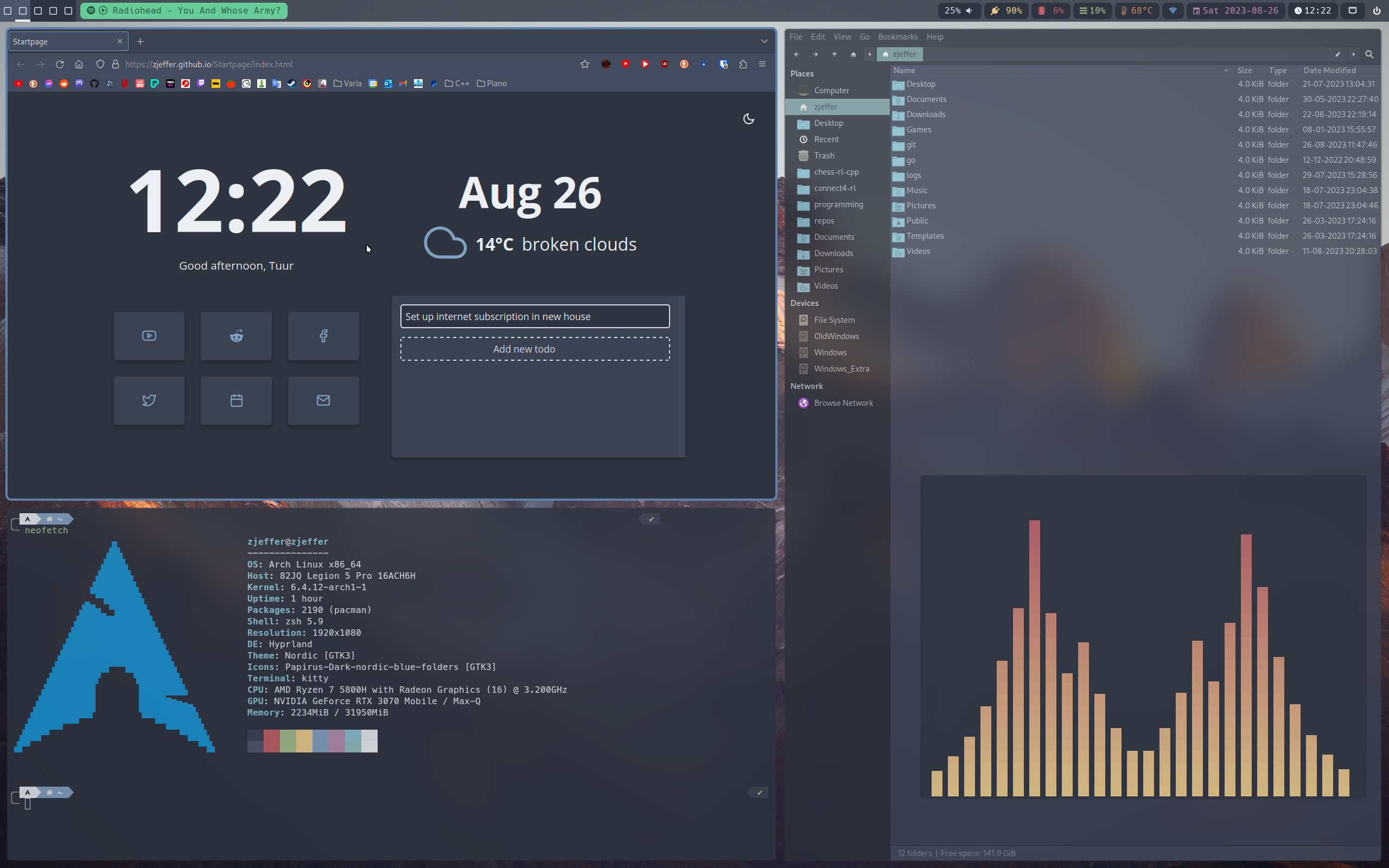
Task: Toggle dark mode with the moon icon
Action: click(748, 119)
